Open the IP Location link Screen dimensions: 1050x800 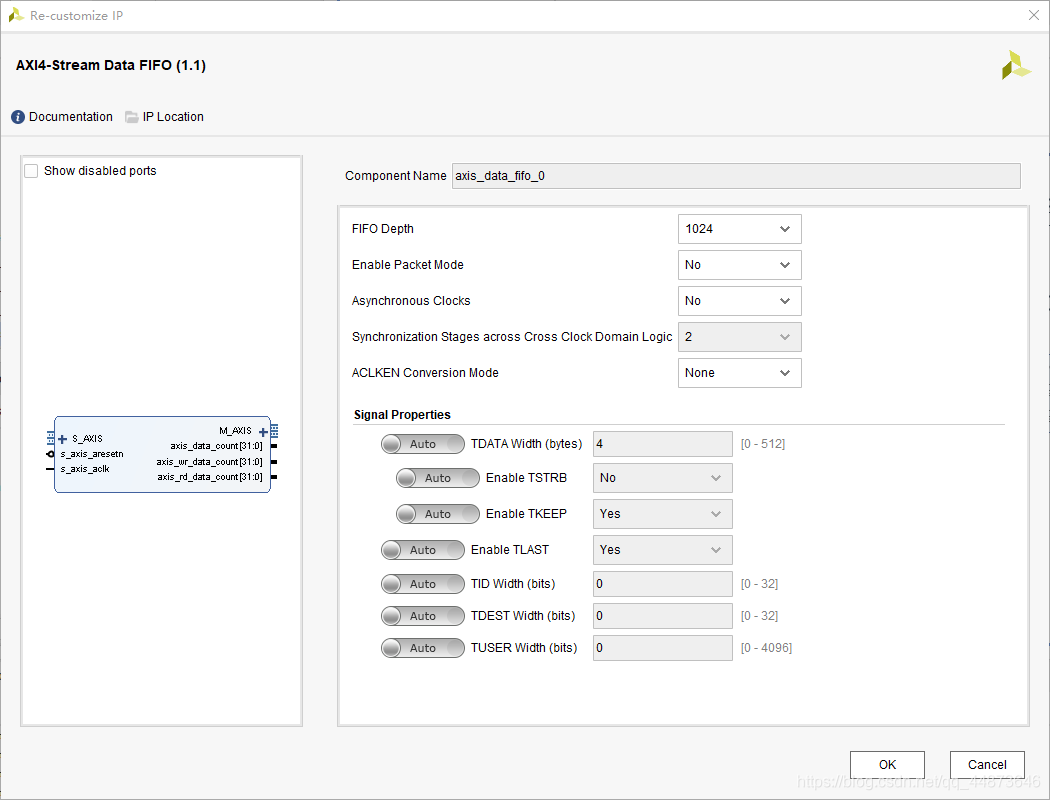[173, 117]
